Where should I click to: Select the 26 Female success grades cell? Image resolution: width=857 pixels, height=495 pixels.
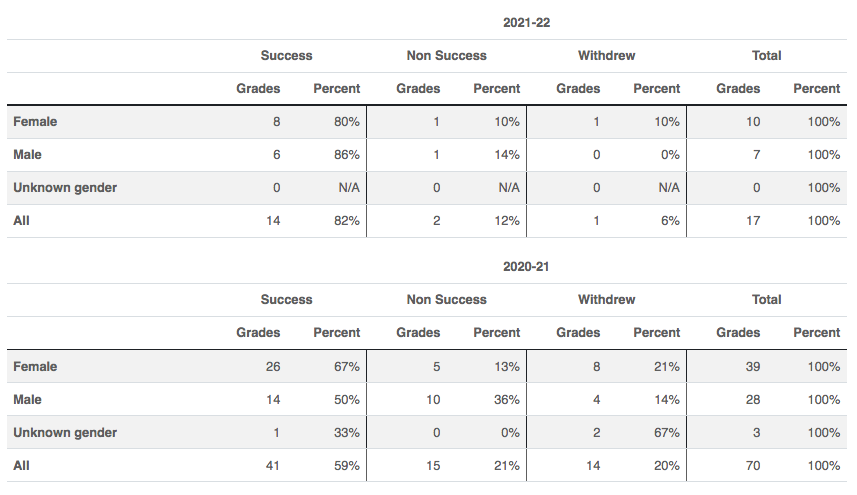[x=272, y=367]
